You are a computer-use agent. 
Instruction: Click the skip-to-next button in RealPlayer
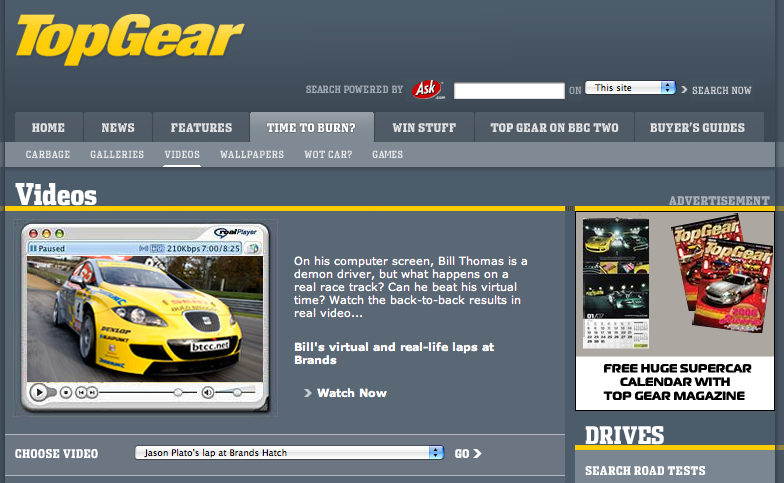click(92, 393)
